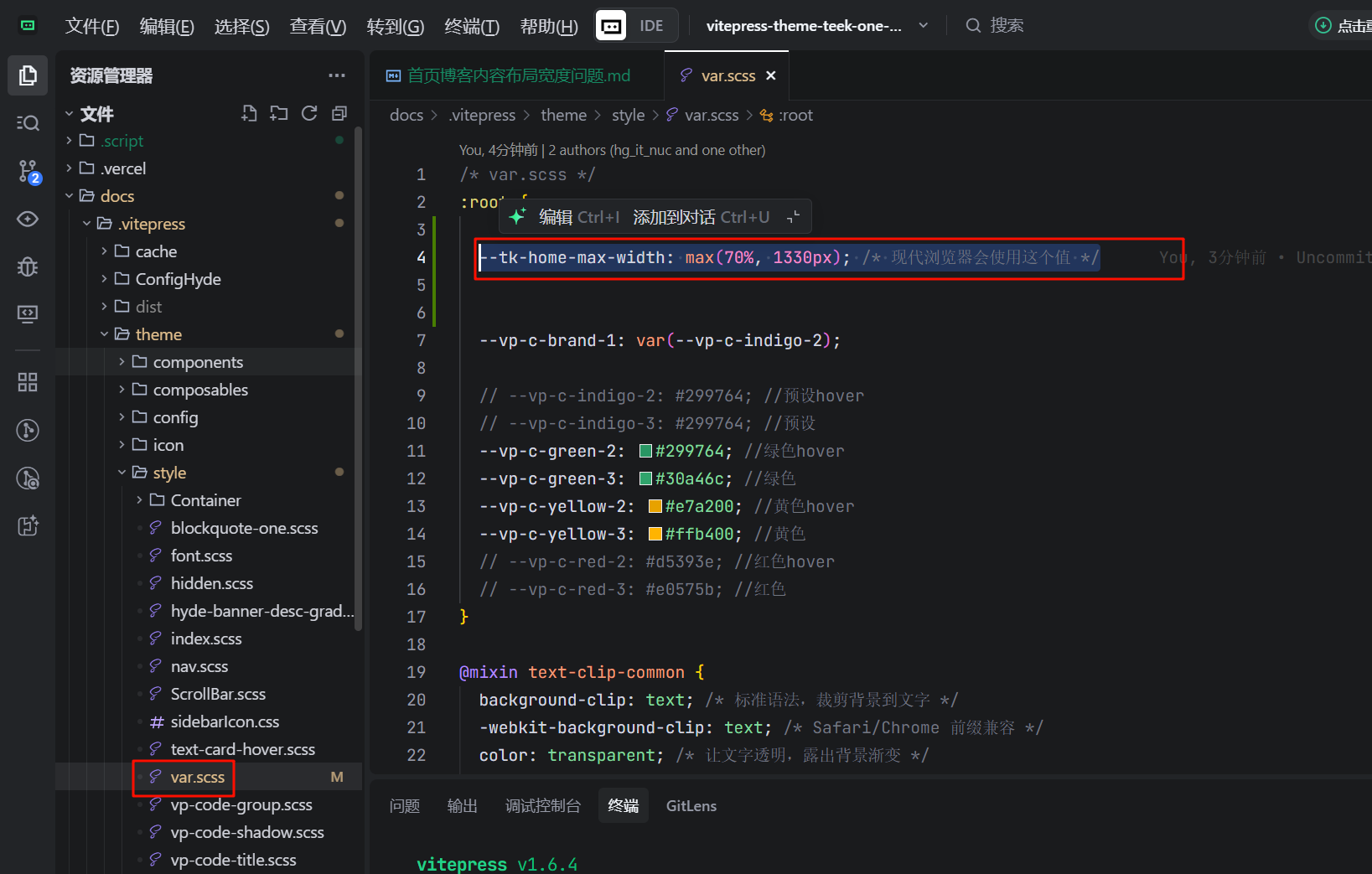Click the app logo icon at top left
Viewport: 1372px width, 874px height.
28,26
